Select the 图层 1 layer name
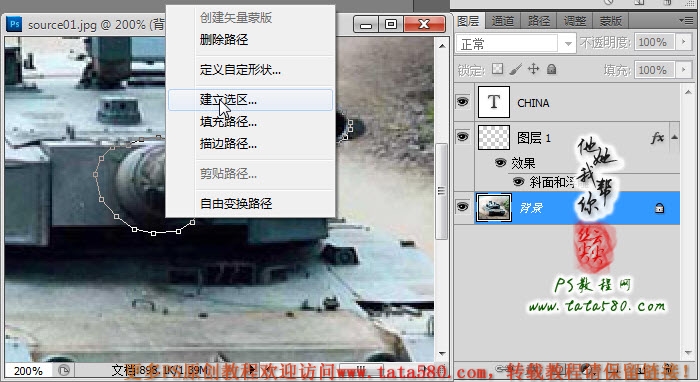 [x=533, y=138]
